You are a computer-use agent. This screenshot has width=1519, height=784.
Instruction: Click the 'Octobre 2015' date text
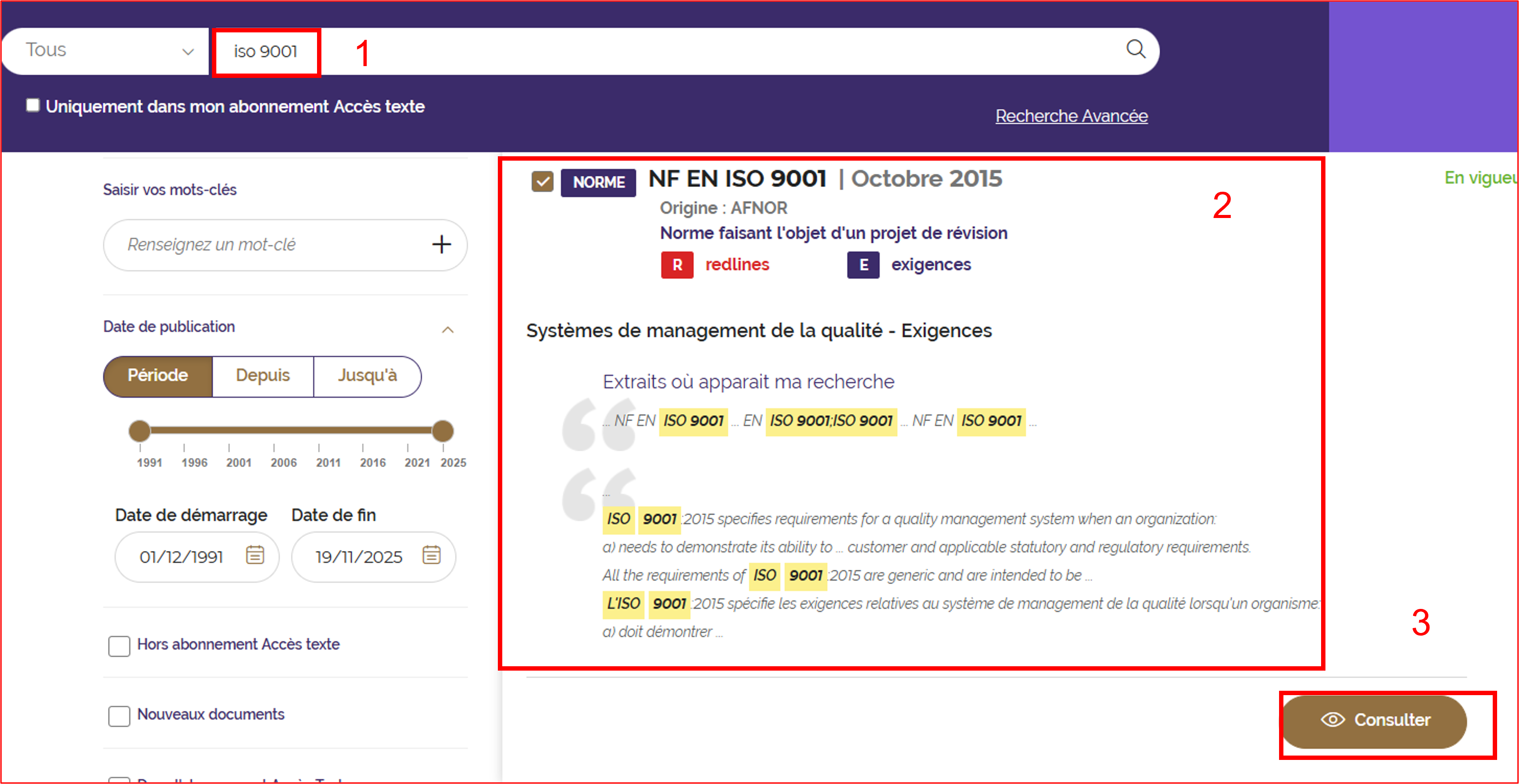[927, 179]
